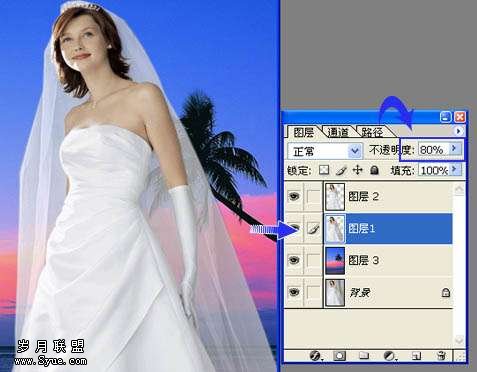Click the lock transparent pixels icon
The width and height of the screenshot is (477, 372).
coord(324,170)
